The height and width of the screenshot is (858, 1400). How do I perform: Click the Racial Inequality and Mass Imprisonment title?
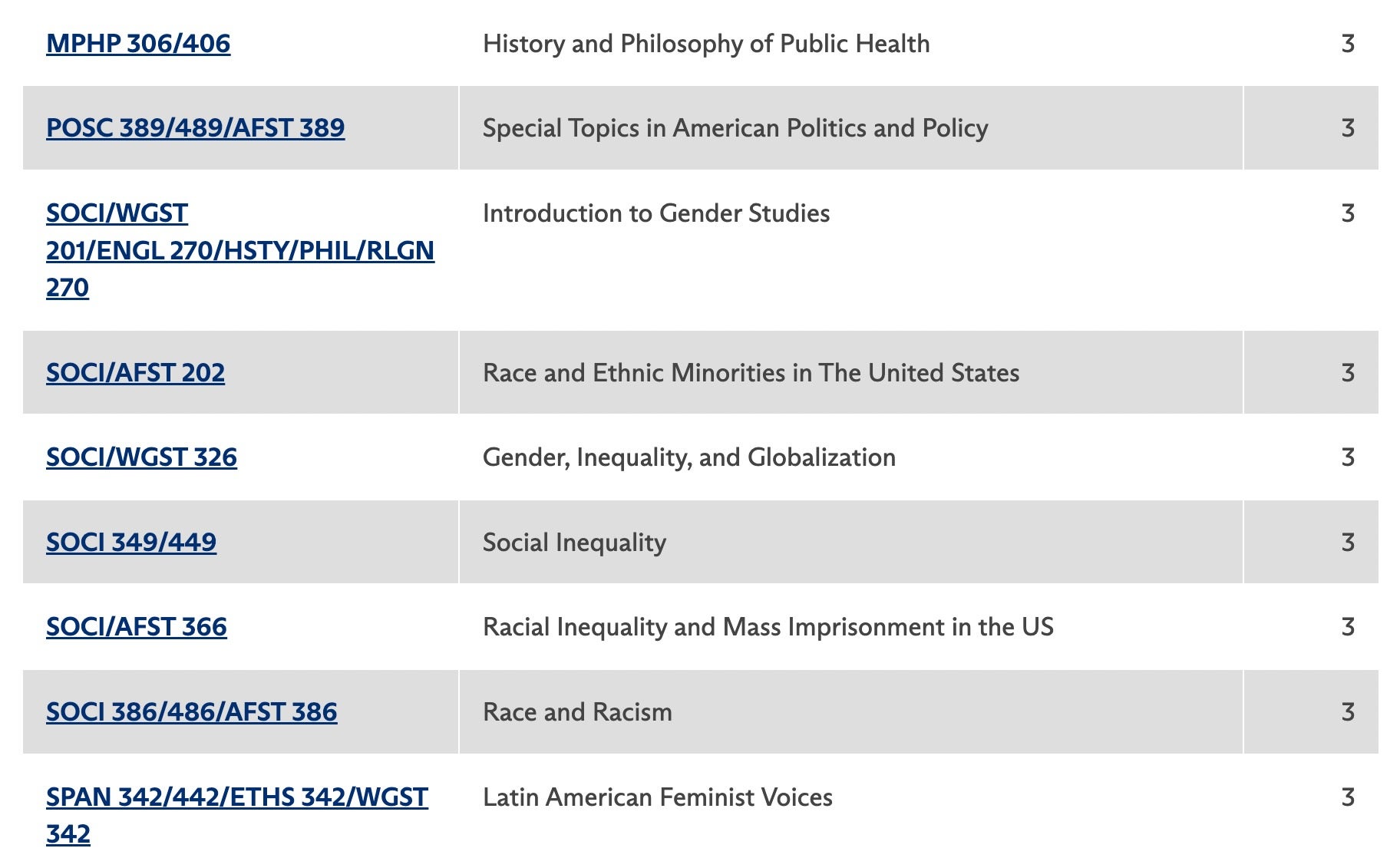click(x=768, y=627)
